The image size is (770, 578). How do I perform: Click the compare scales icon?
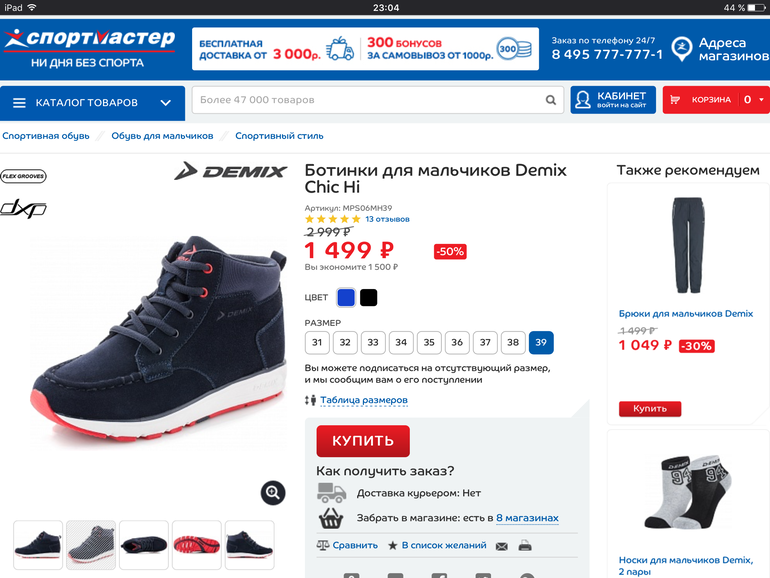coord(323,545)
